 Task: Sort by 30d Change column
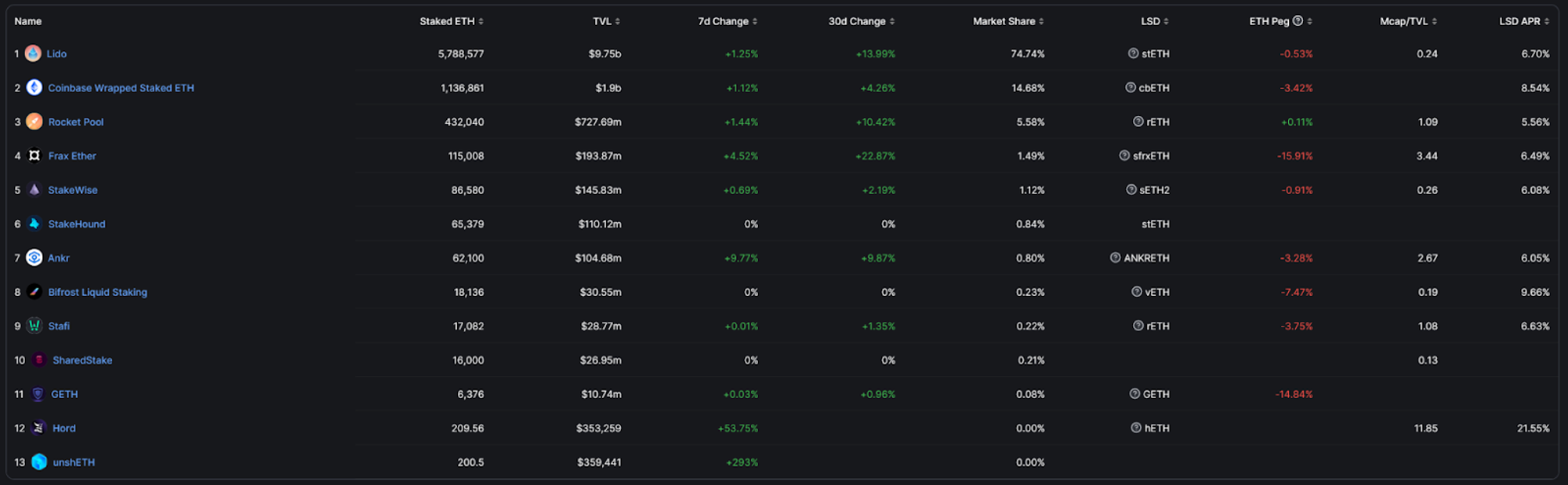point(861,21)
